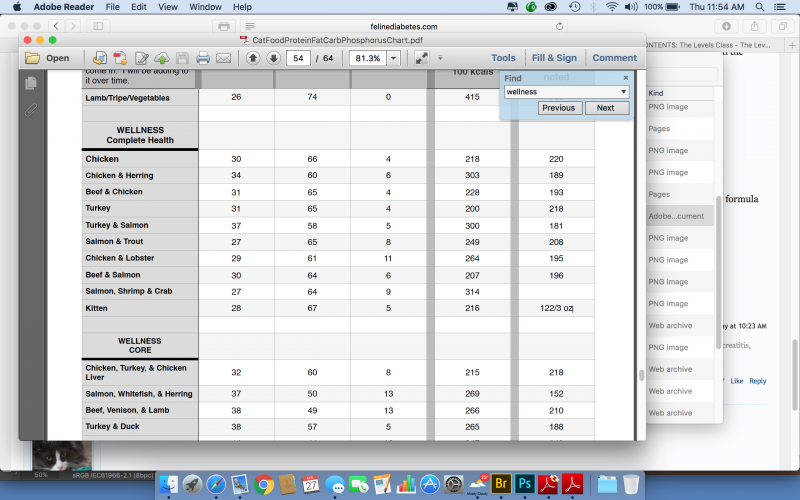The width and height of the screenshot is (800, 500).
Task: Close the Find panel
Action: tap(626, 78)
